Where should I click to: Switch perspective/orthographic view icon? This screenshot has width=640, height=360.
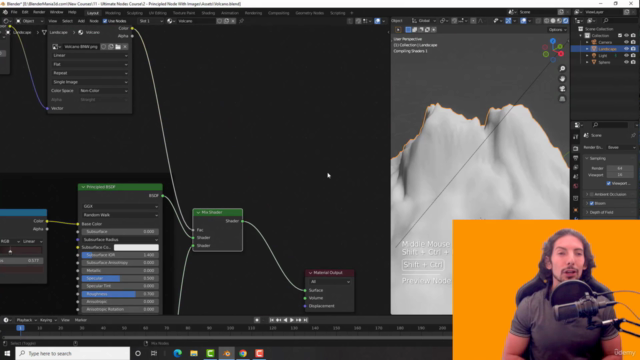(562, 99)
